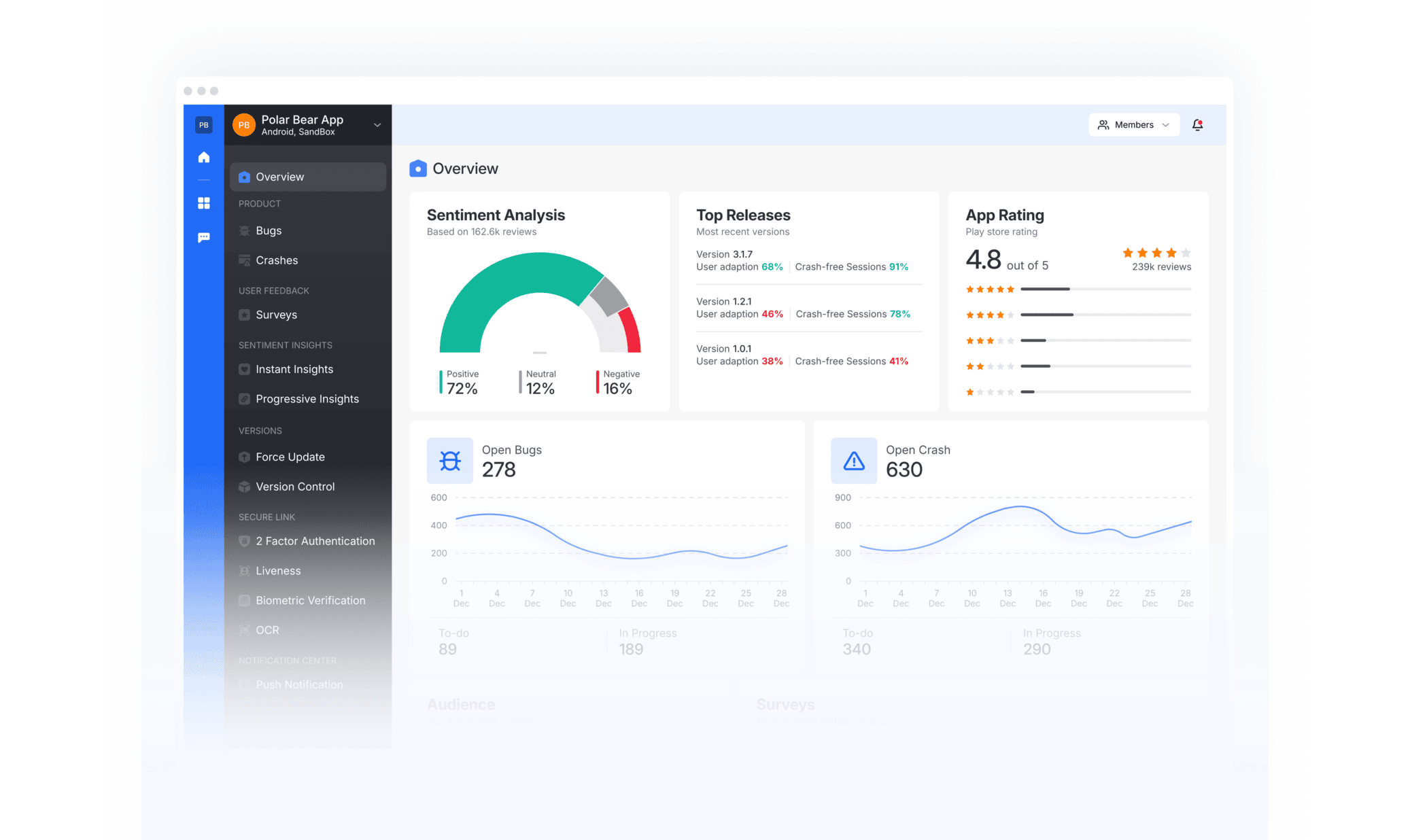Viewport: 1410px width, 840px height.
Task: Click the Surveys star icon in sidebar
Action: 244,315
